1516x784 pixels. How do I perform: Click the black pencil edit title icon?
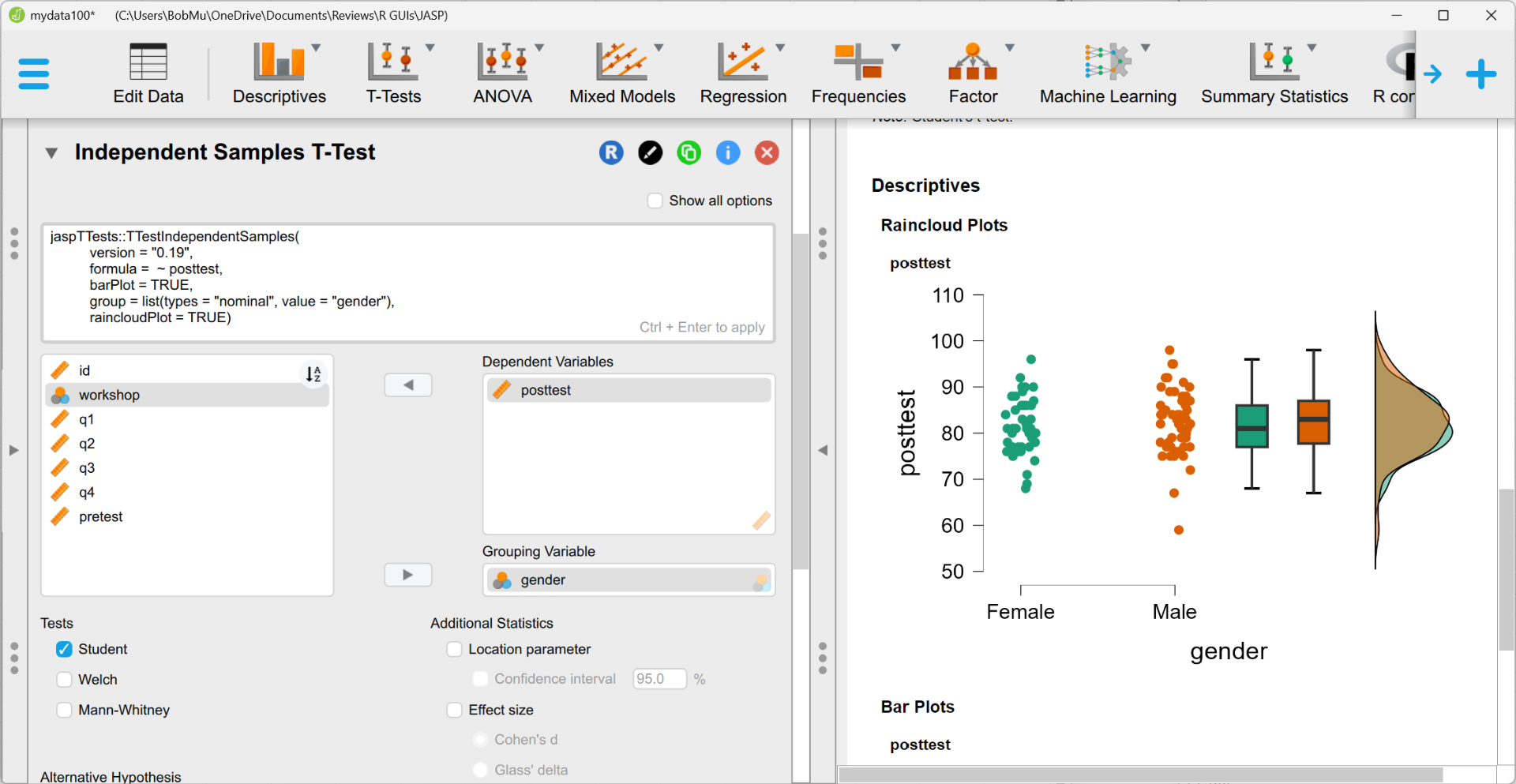650,152
